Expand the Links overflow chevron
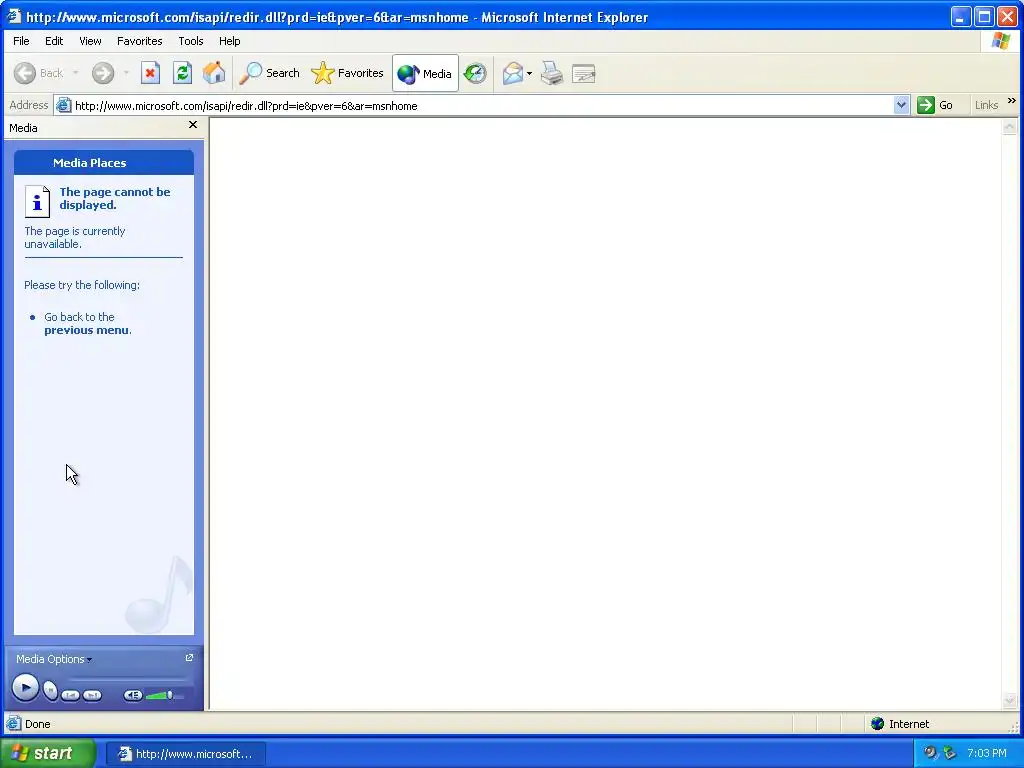The width and height of the screenshot is (1024, 768). point(1012,101)
